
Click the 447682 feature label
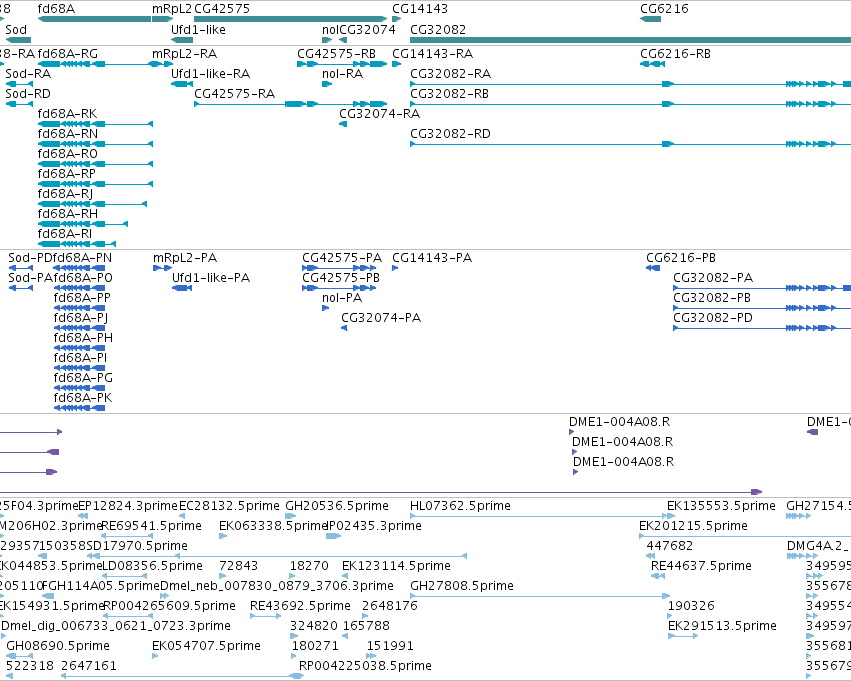click(670, 546)
